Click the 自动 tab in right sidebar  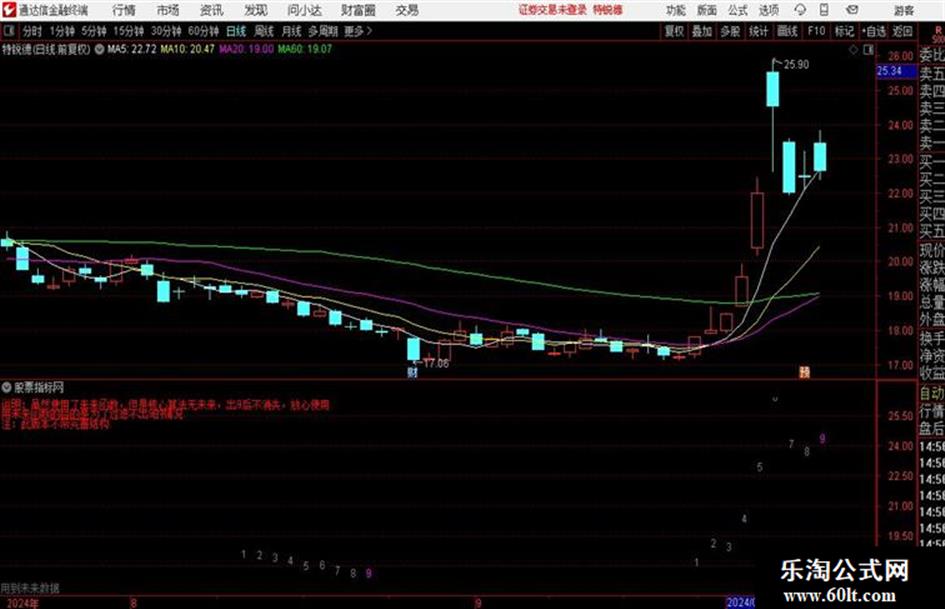click(932, 394)
